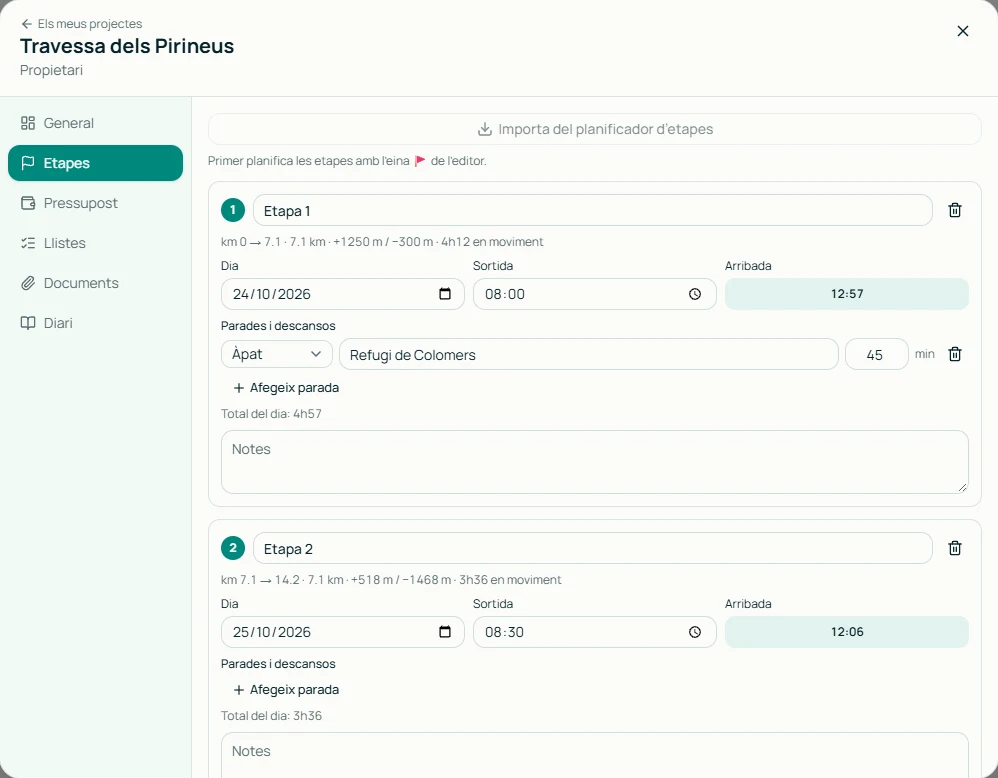Click the 'Total del dia: 3h36' text
The width and height of the screenshot is (998, 778).
click(271, 716)
